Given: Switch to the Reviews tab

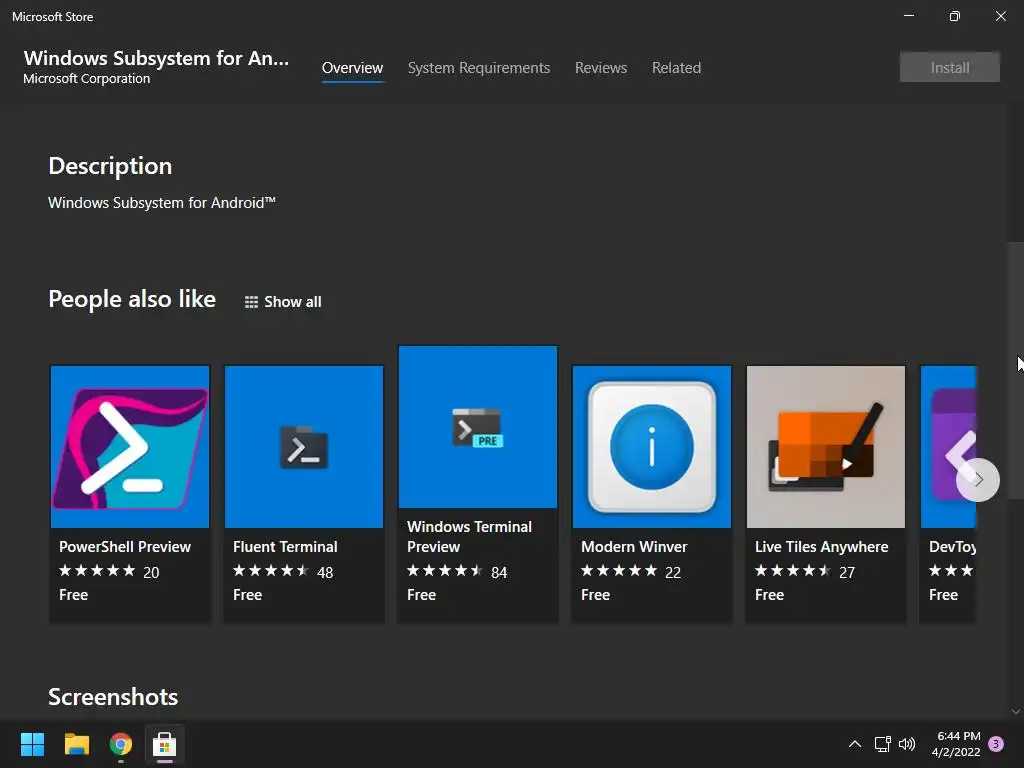Looking at the screenshot, I should pos(601,68).
